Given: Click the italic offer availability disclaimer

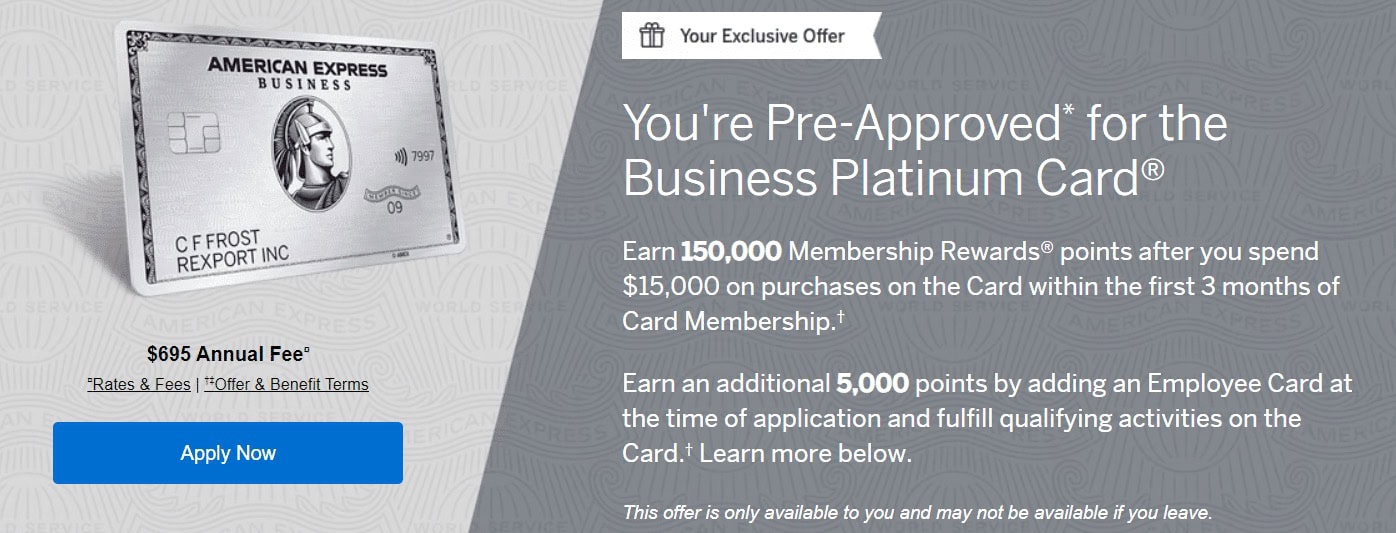Looking at the screenshot, I should 917,513.
